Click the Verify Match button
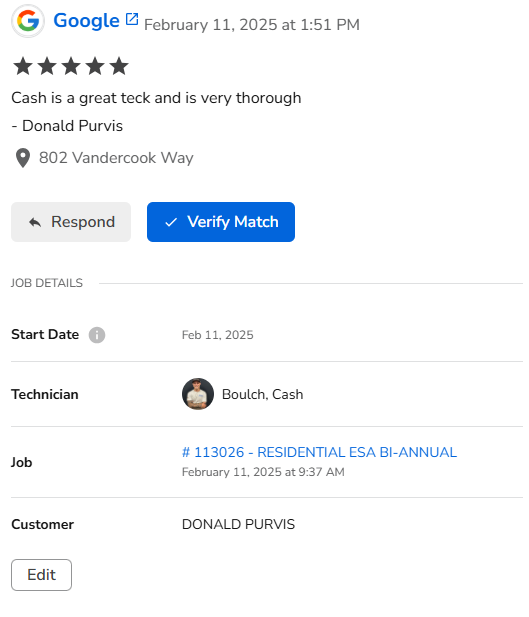The height and width of the screenshot is (617, 529). coord(221,222)
